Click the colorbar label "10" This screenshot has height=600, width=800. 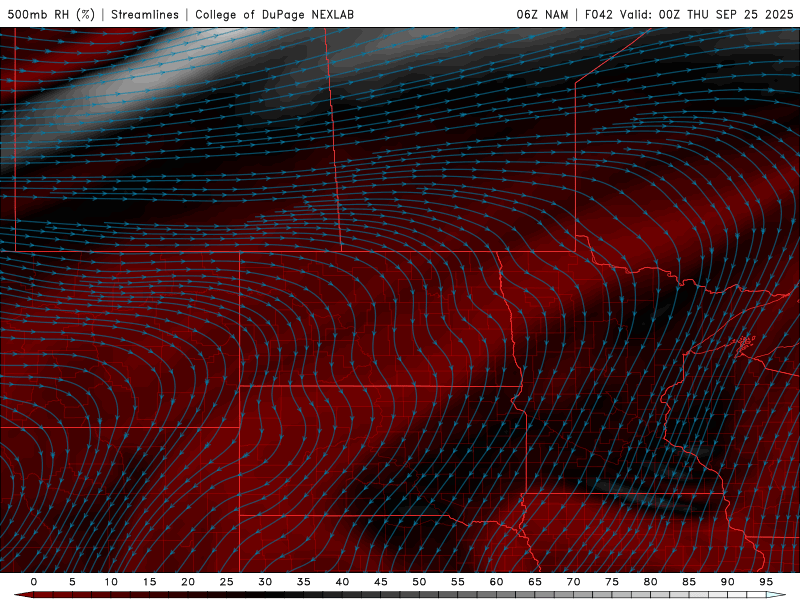coord(111,582)
